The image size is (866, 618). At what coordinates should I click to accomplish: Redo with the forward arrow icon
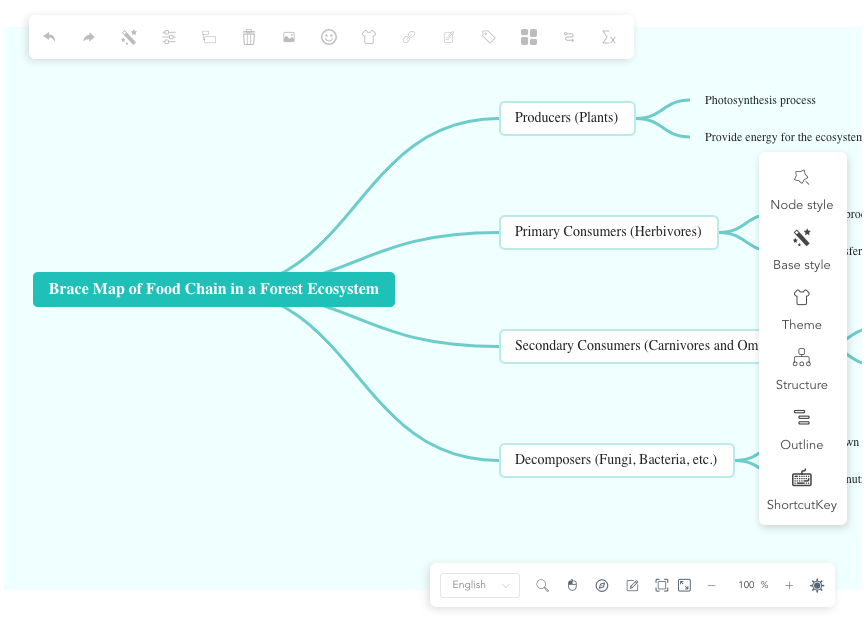point(88,37)
